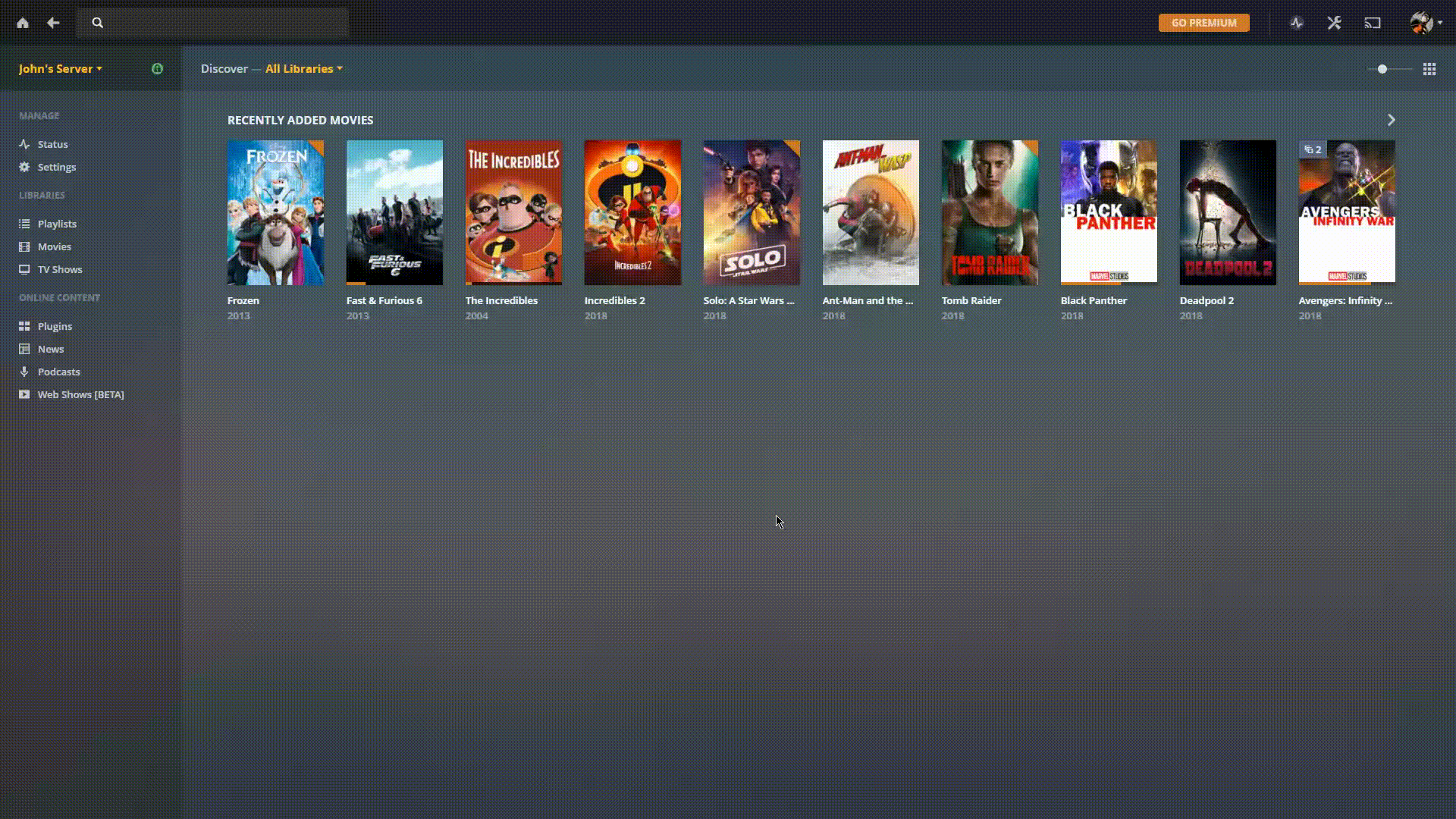This screenshot has height=819, width=1456.
Task: Open the Tomb Raider poster
Action: [x=990, y=212]
